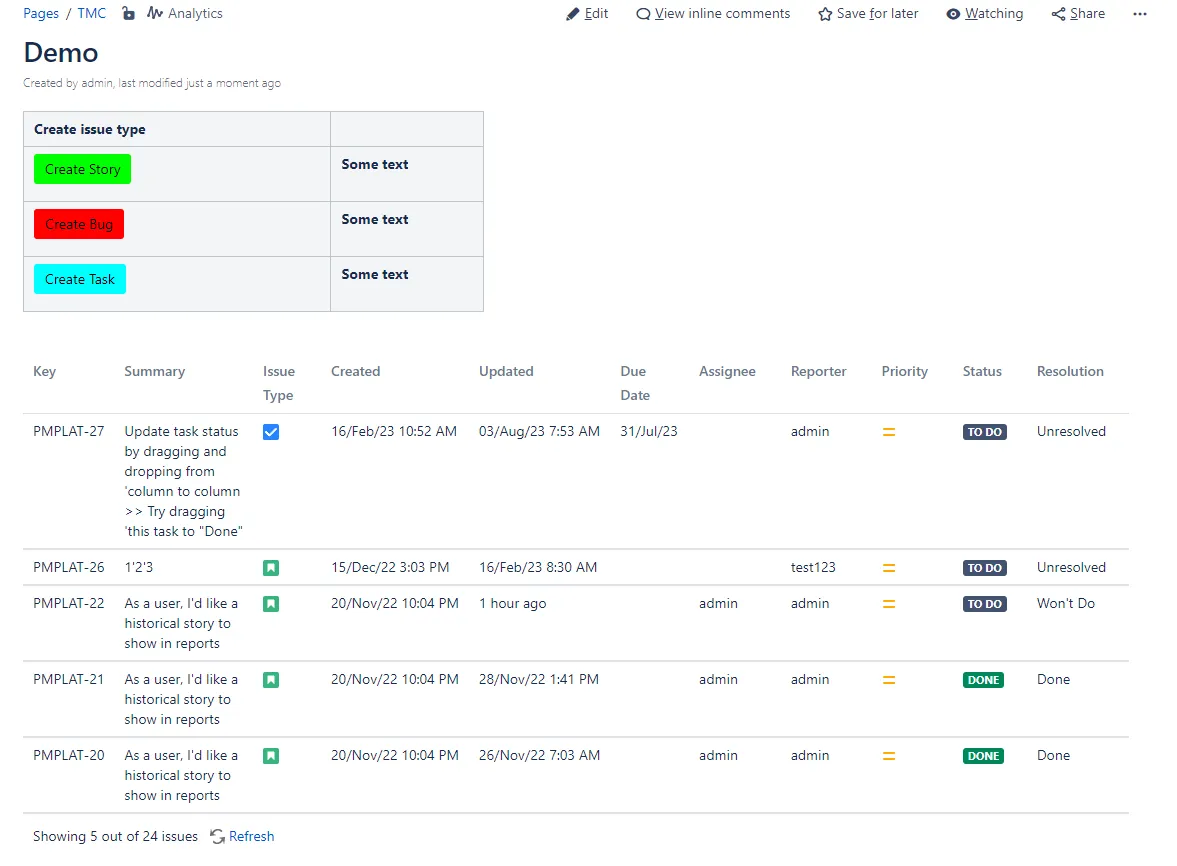Click the cyan Create Task button
Image resolution: width=1177 pixels, height=866 pixels.
click(x=80, y=279)
